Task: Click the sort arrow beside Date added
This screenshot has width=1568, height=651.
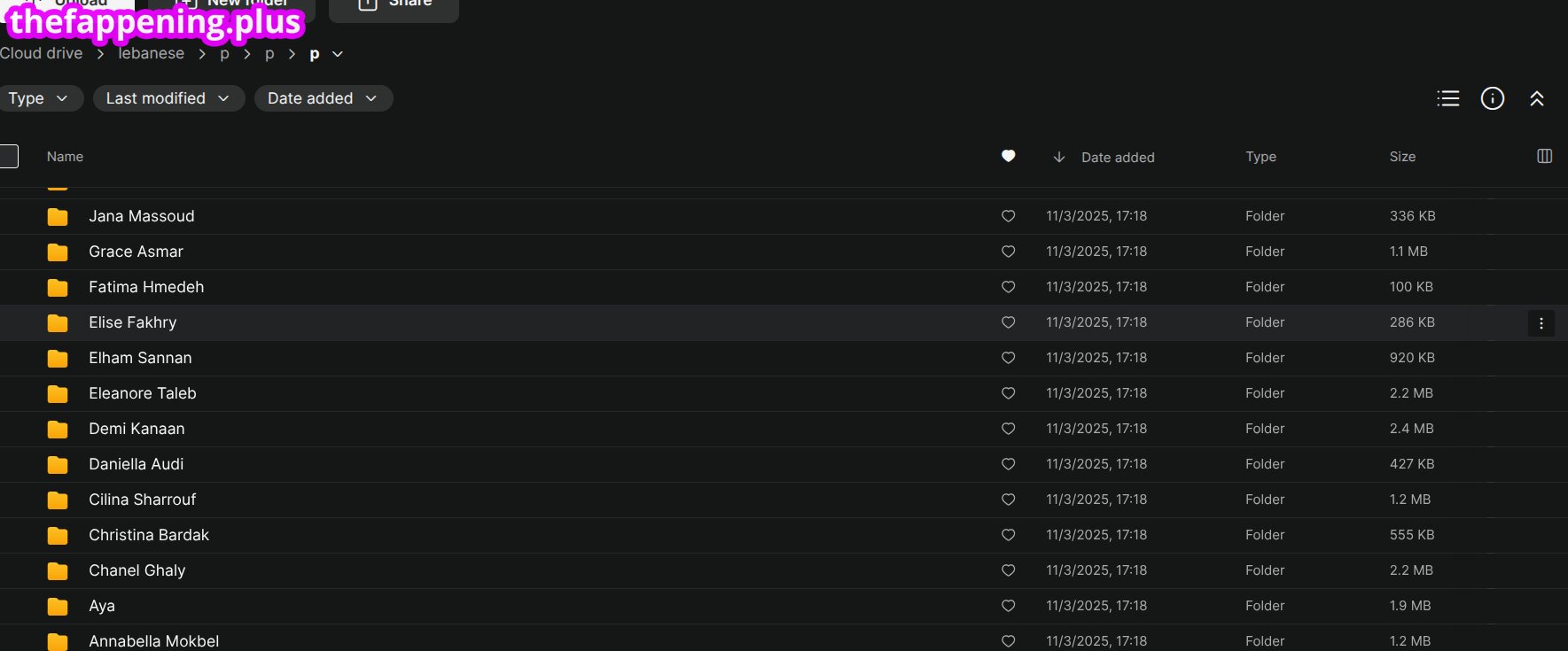Action: point(1058,157)
